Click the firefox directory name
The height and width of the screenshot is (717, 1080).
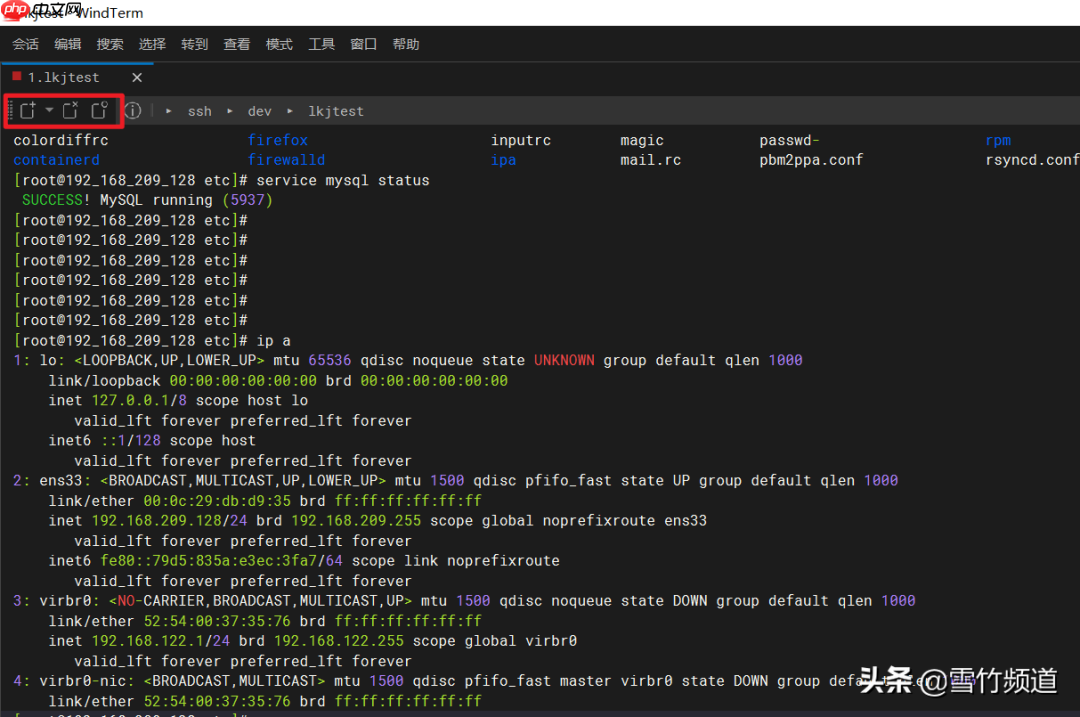click(278, 140)
